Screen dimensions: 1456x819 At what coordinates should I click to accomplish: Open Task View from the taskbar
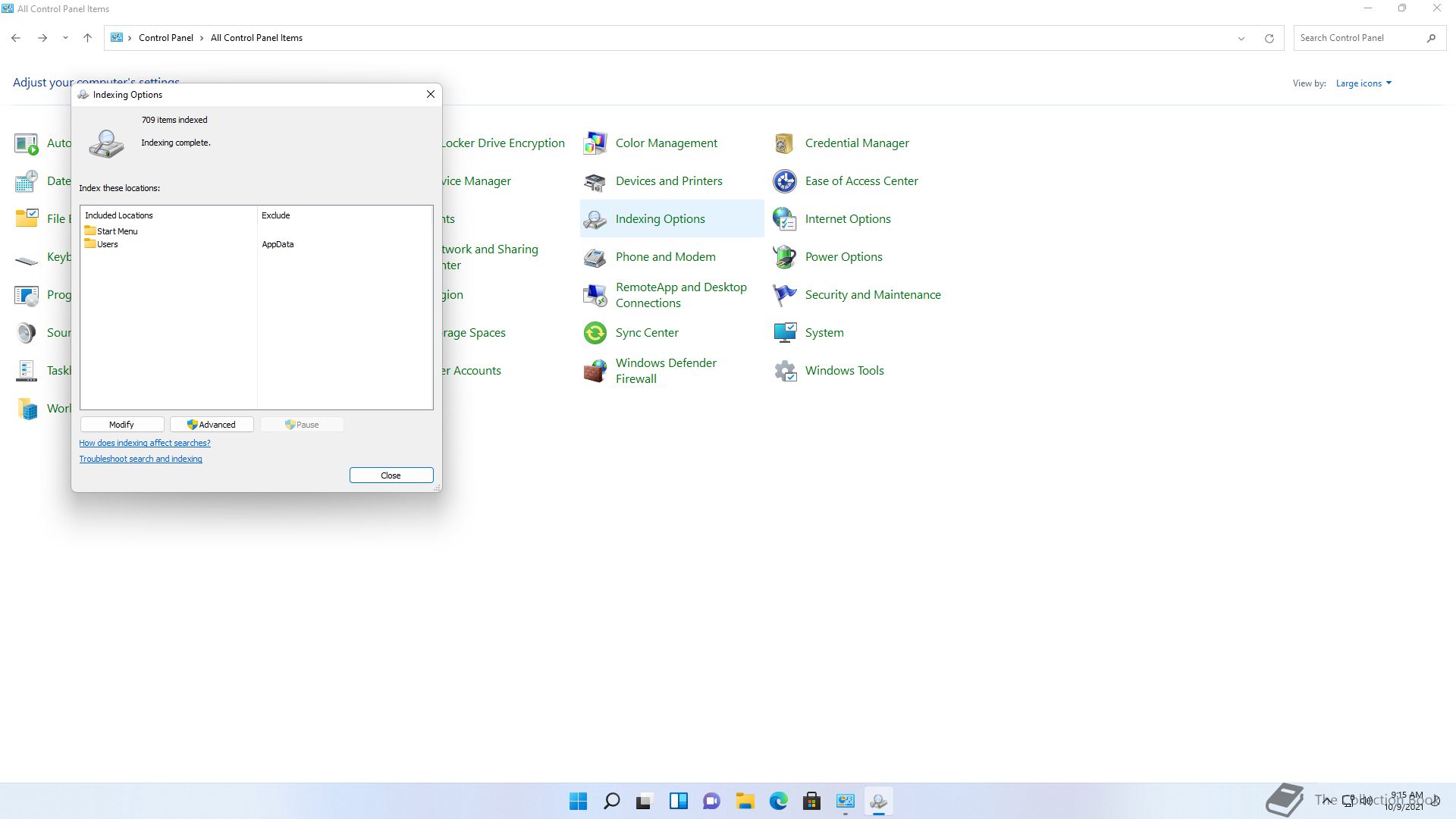click(x=645, y=801)
